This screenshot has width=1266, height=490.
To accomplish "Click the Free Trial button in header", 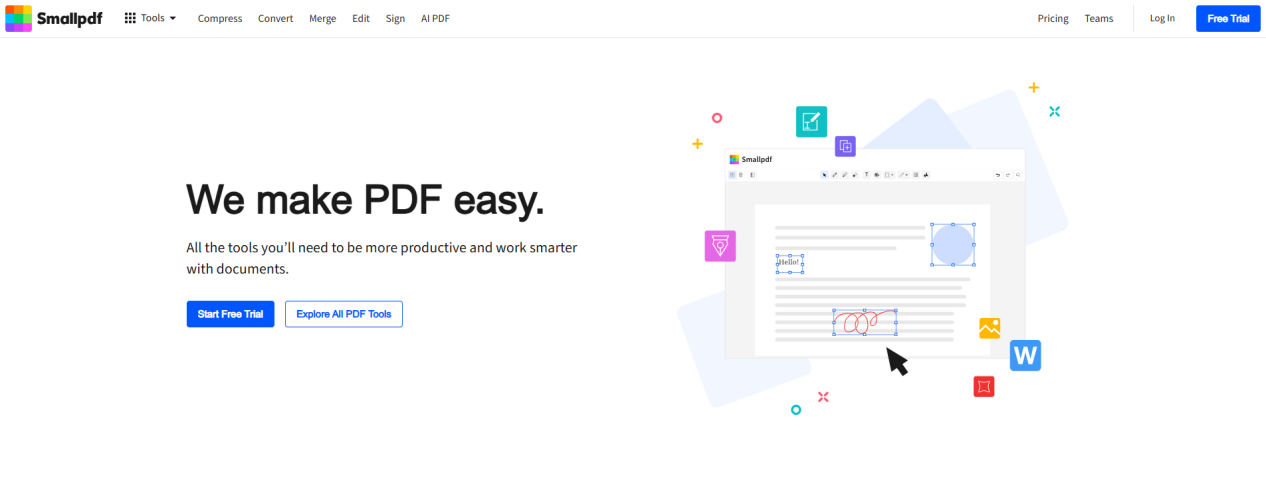I will 1228,18.
